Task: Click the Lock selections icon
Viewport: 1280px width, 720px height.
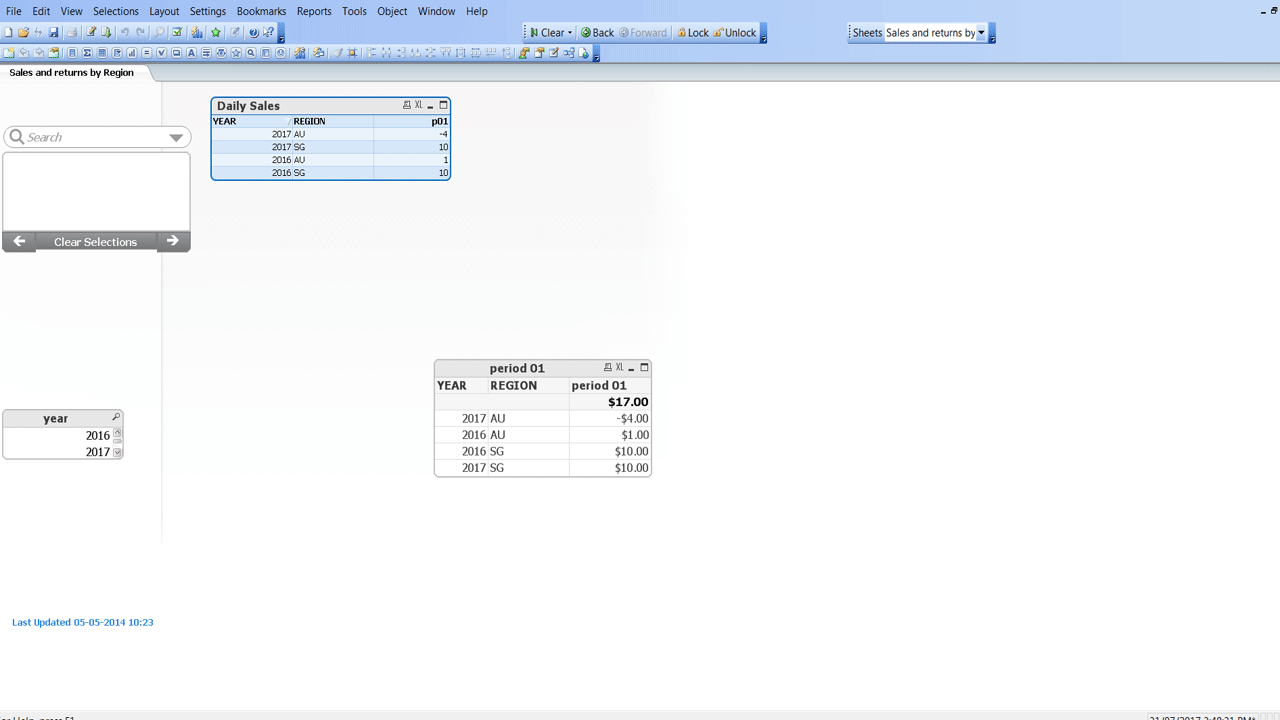Action: 693,33
